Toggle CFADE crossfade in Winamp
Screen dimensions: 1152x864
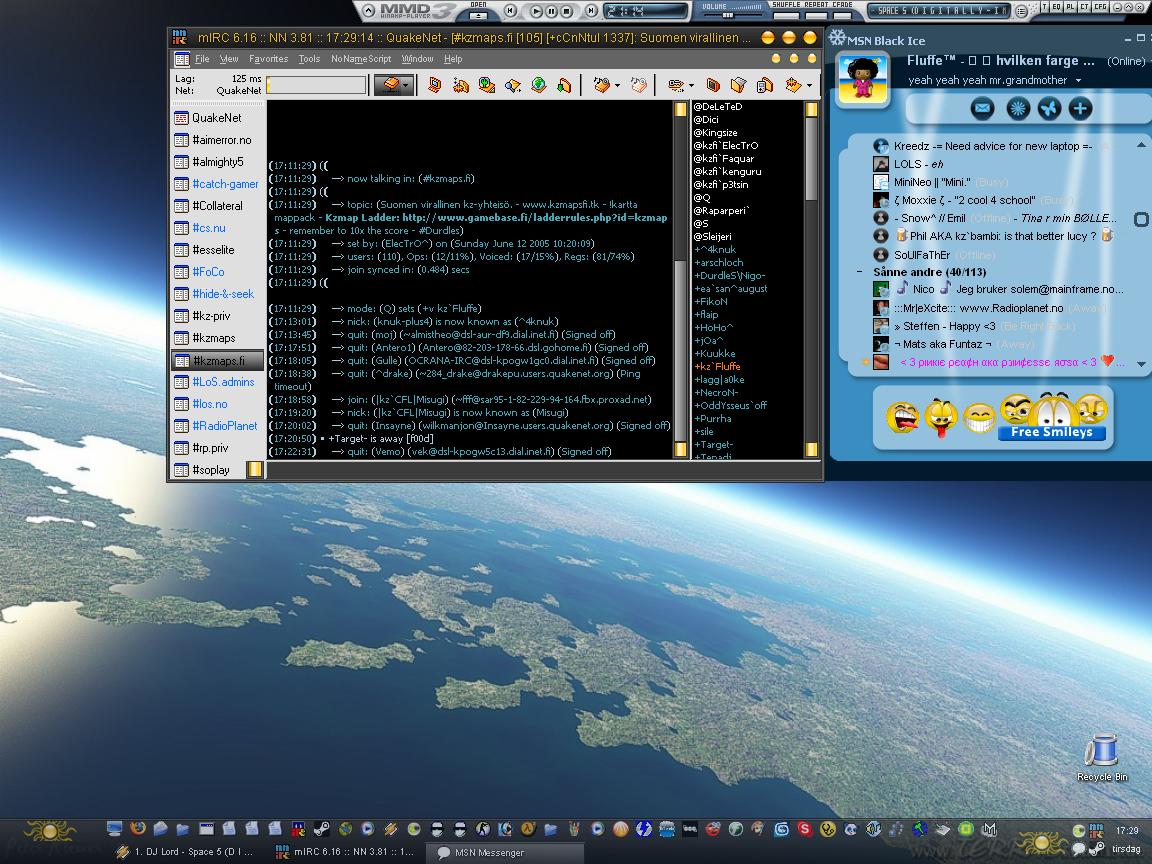pyautogui.click(x=843, y=15)
